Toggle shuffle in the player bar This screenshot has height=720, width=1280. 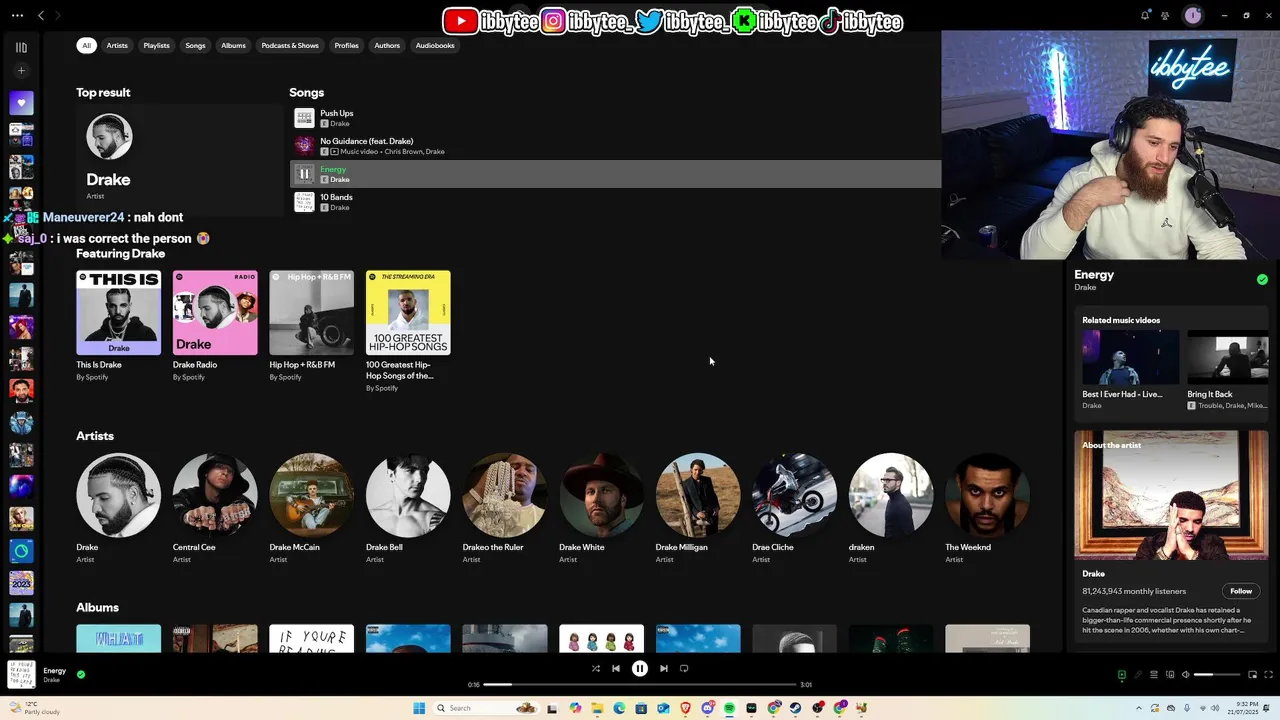(595, 669)
